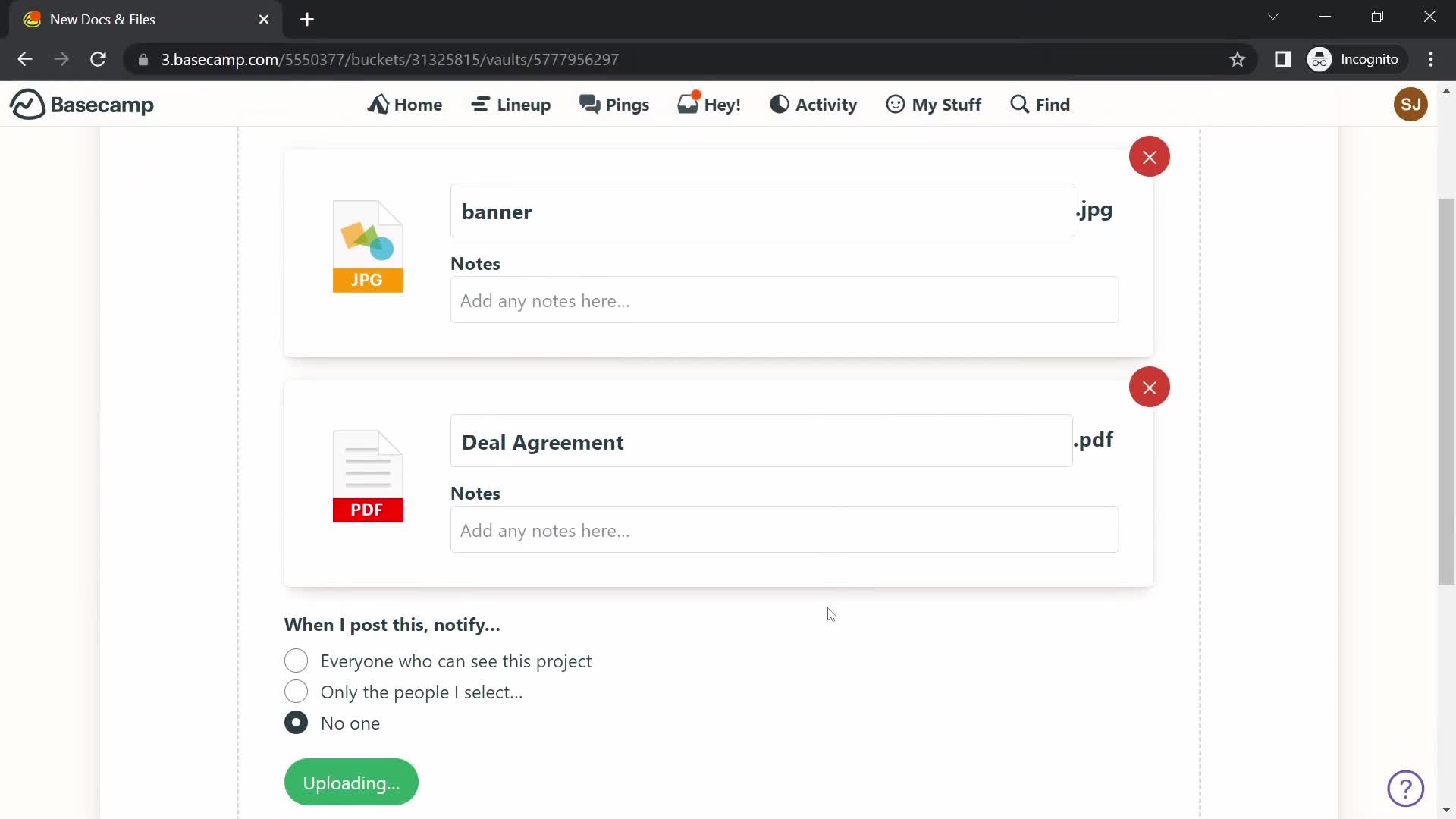
Task: Toggle No one notification option
Action: [296, 722]
